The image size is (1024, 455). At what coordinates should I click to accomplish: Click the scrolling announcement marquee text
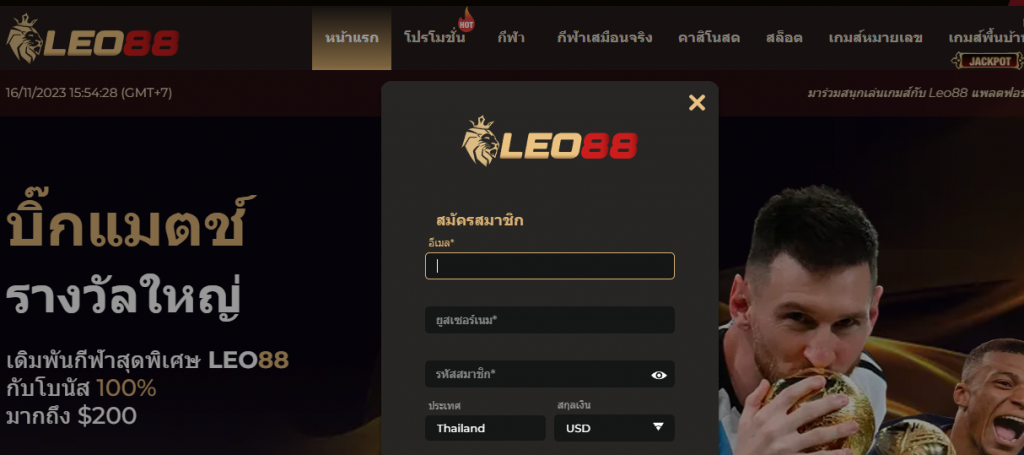click(916, 93)
